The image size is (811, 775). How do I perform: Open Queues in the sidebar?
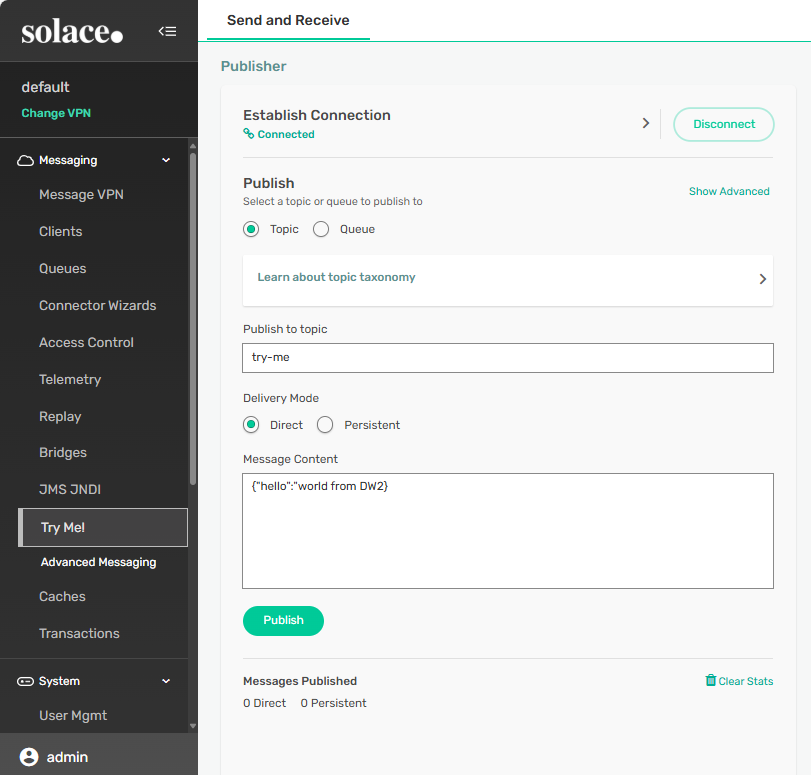click(63, 268)
